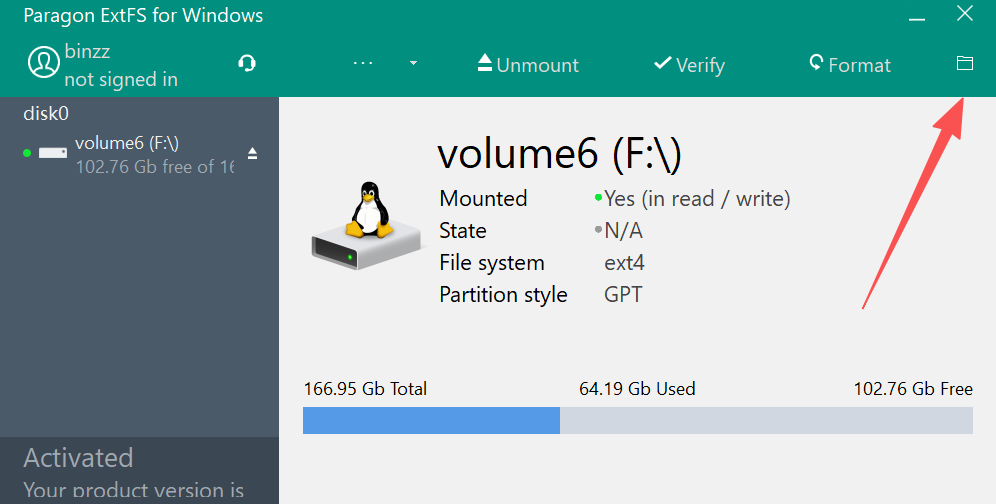Click the blue used-space portion of bar

point(431,421)
